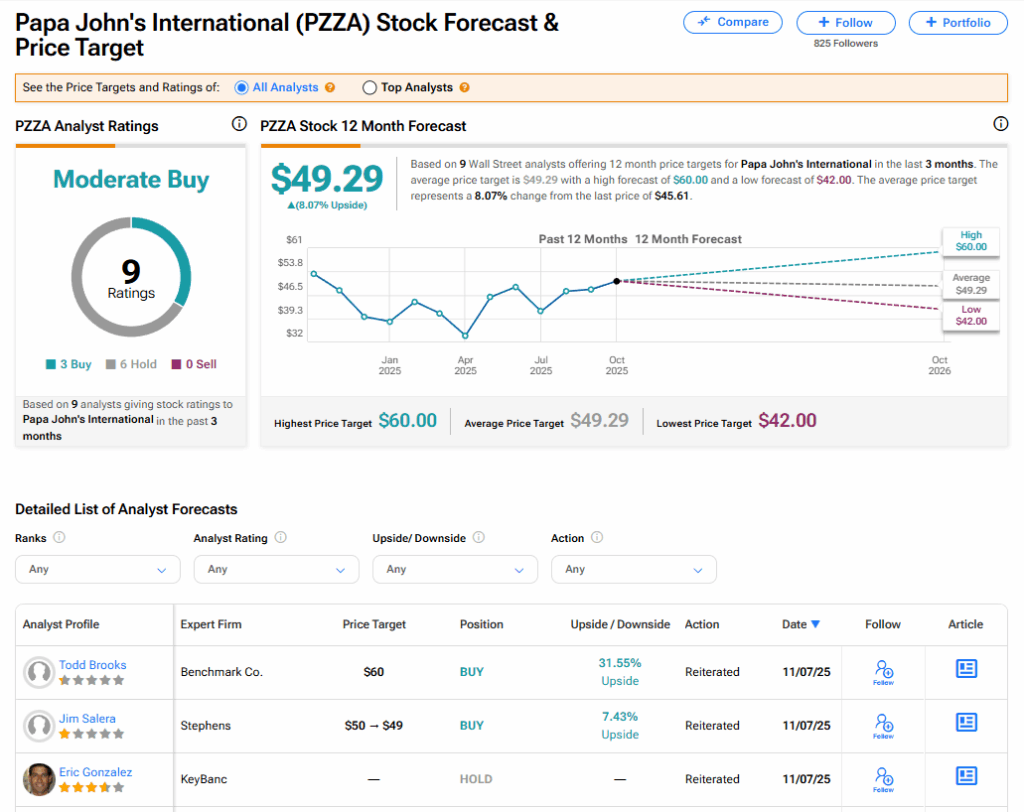Open article icon for Todd Brooks row
Screen dimensions: 1024x812
tap(966, 670)
